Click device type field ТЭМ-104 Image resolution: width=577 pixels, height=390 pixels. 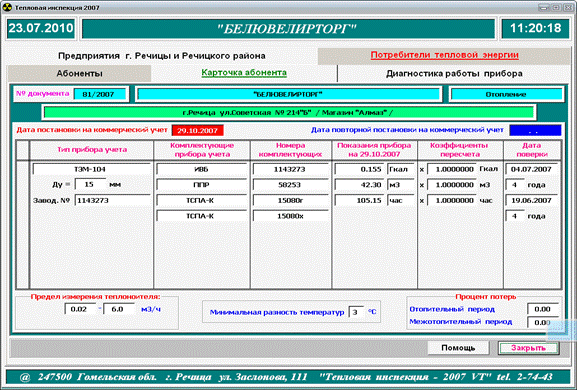pyautogui.click(x=91, y=169)
